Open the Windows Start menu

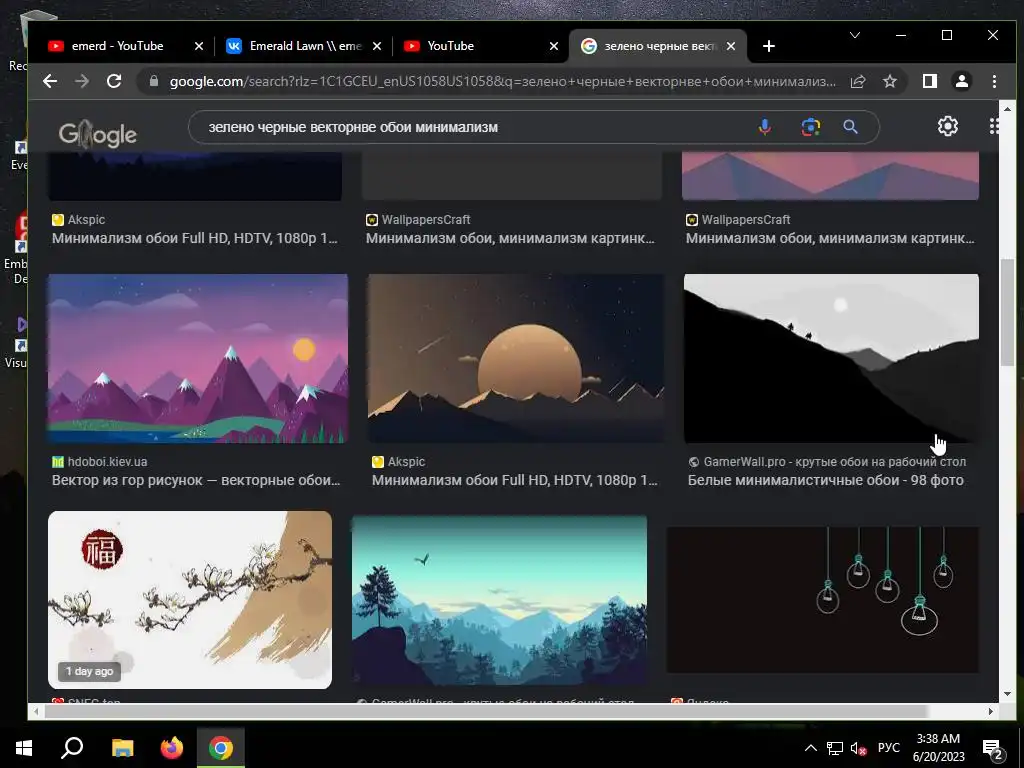[x=24, y=748]
